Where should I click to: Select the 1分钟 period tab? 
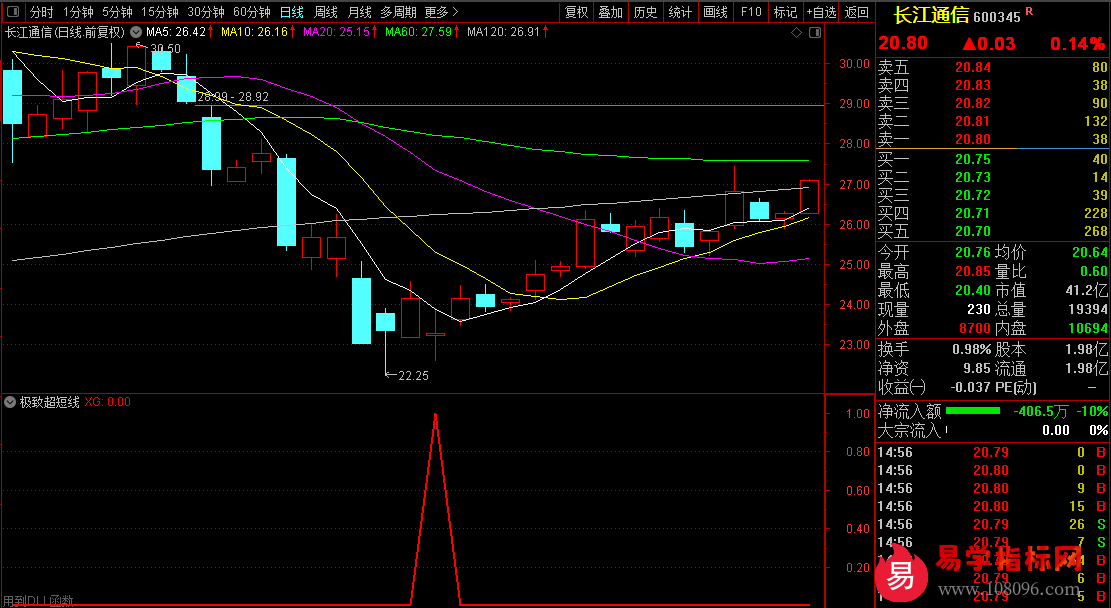[x=78, y=12]
